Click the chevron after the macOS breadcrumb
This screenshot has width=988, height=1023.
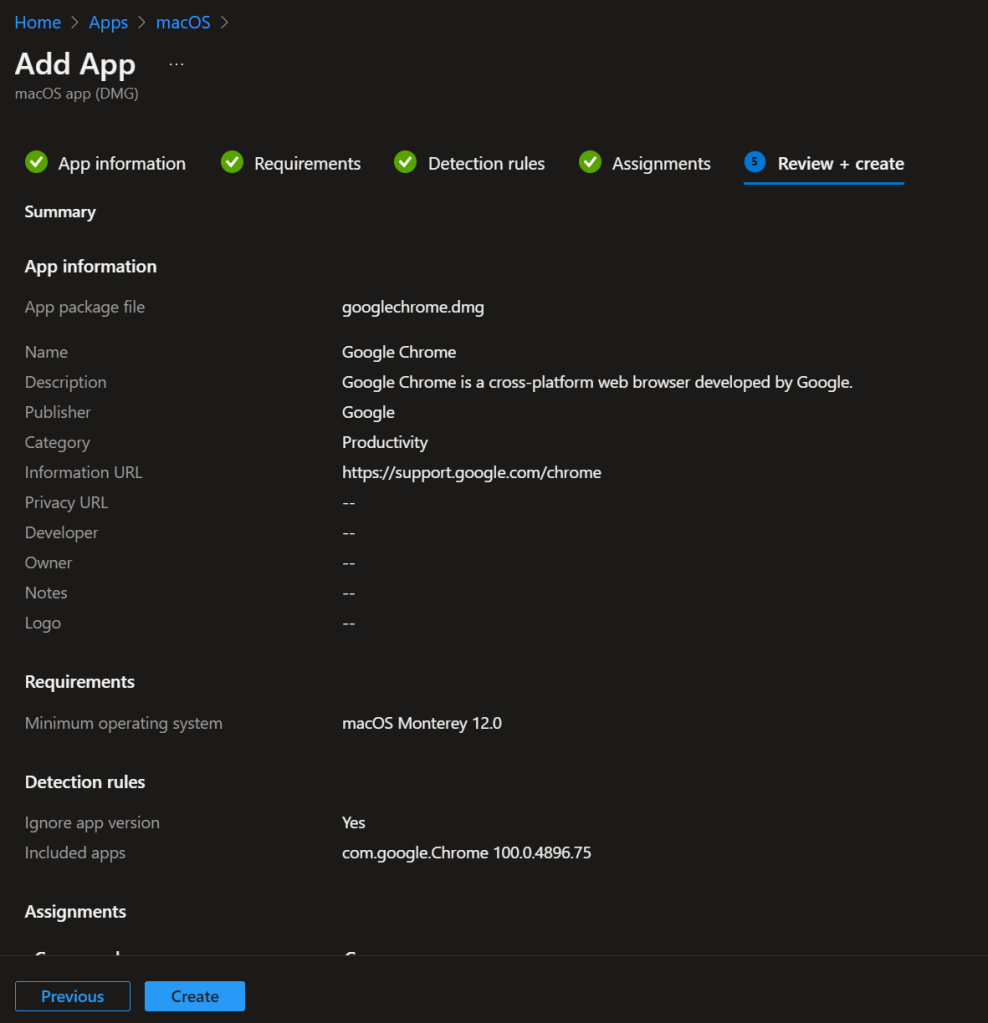pos(224,23)
